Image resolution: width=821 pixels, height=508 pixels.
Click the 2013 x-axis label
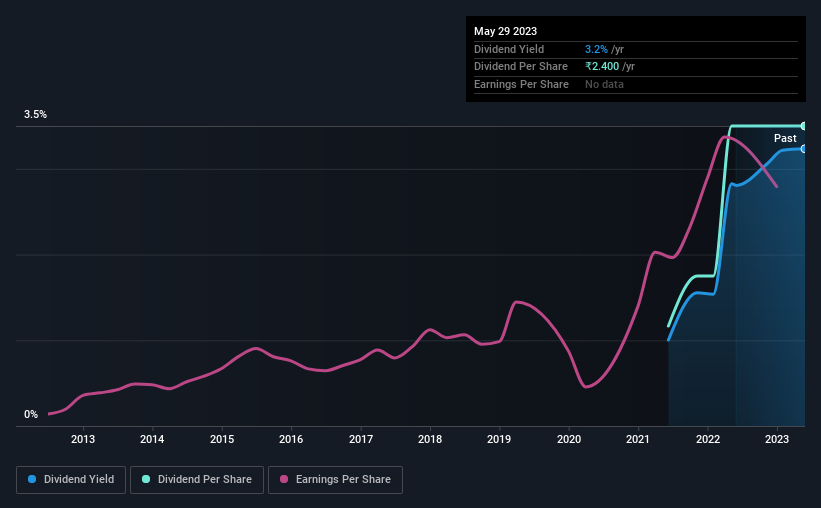(83, 439)
